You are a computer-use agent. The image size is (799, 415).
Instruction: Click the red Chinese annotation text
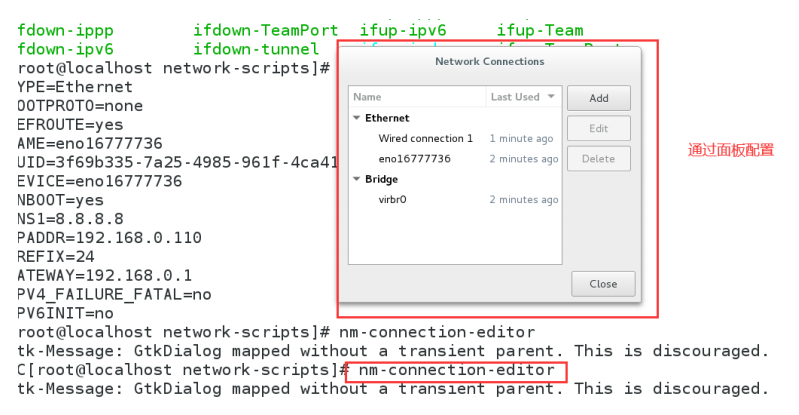click(x=730, y=150)
